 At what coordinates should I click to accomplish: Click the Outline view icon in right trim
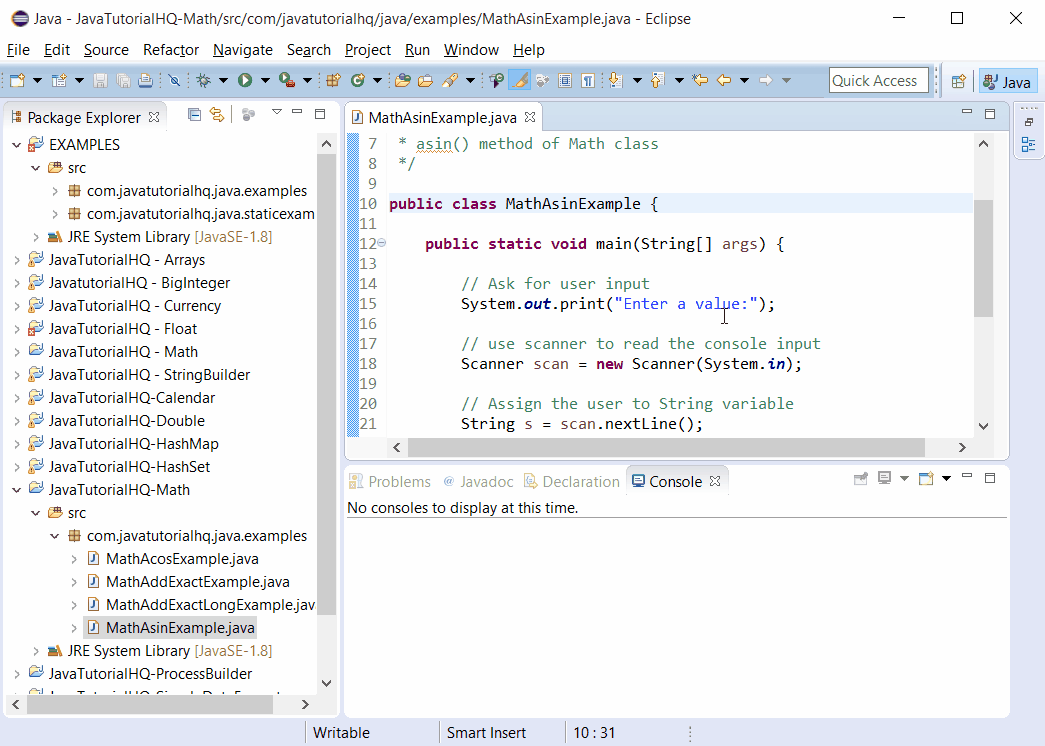1028,144
